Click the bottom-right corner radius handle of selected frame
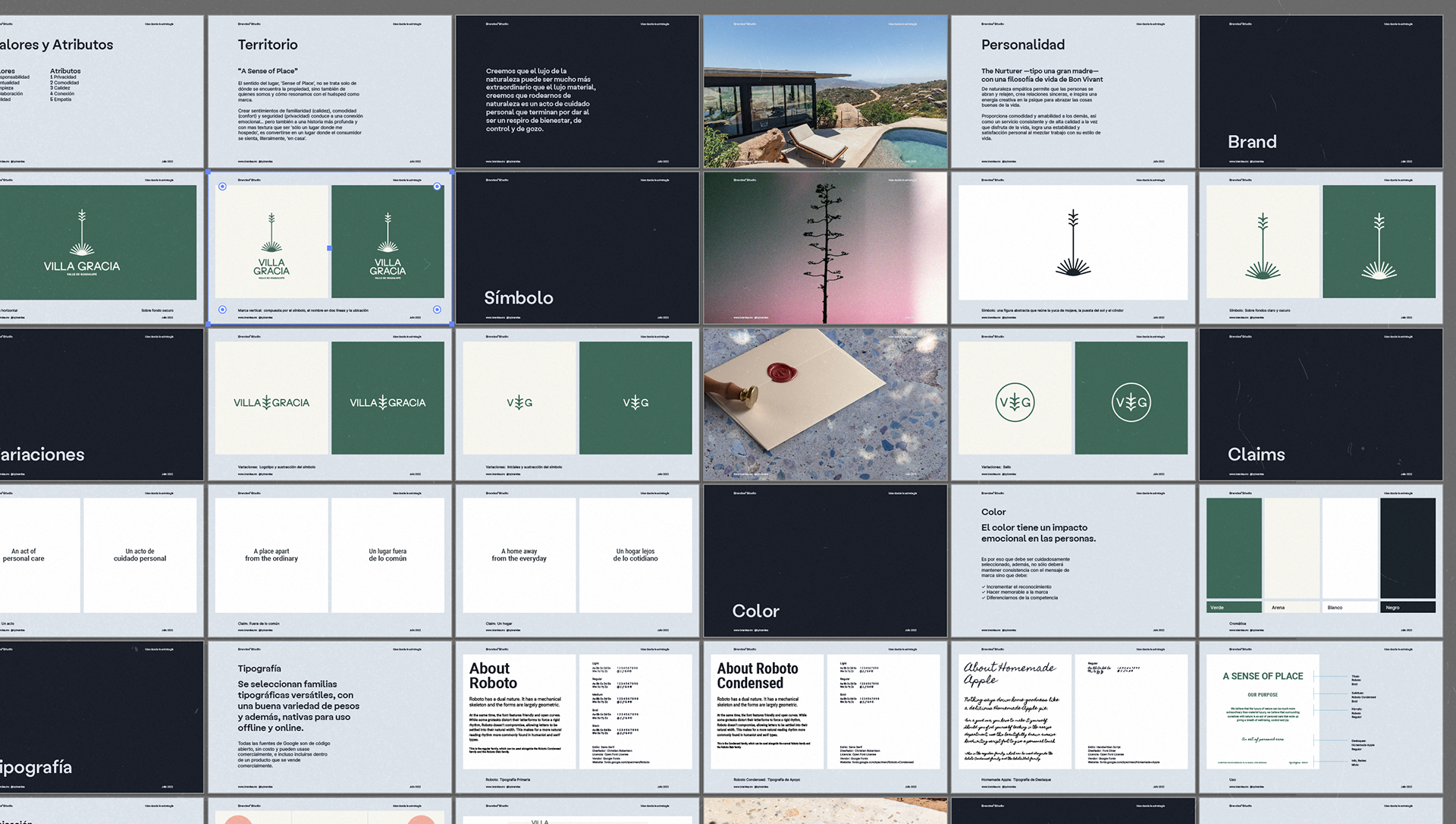 (x=437, y=310)
